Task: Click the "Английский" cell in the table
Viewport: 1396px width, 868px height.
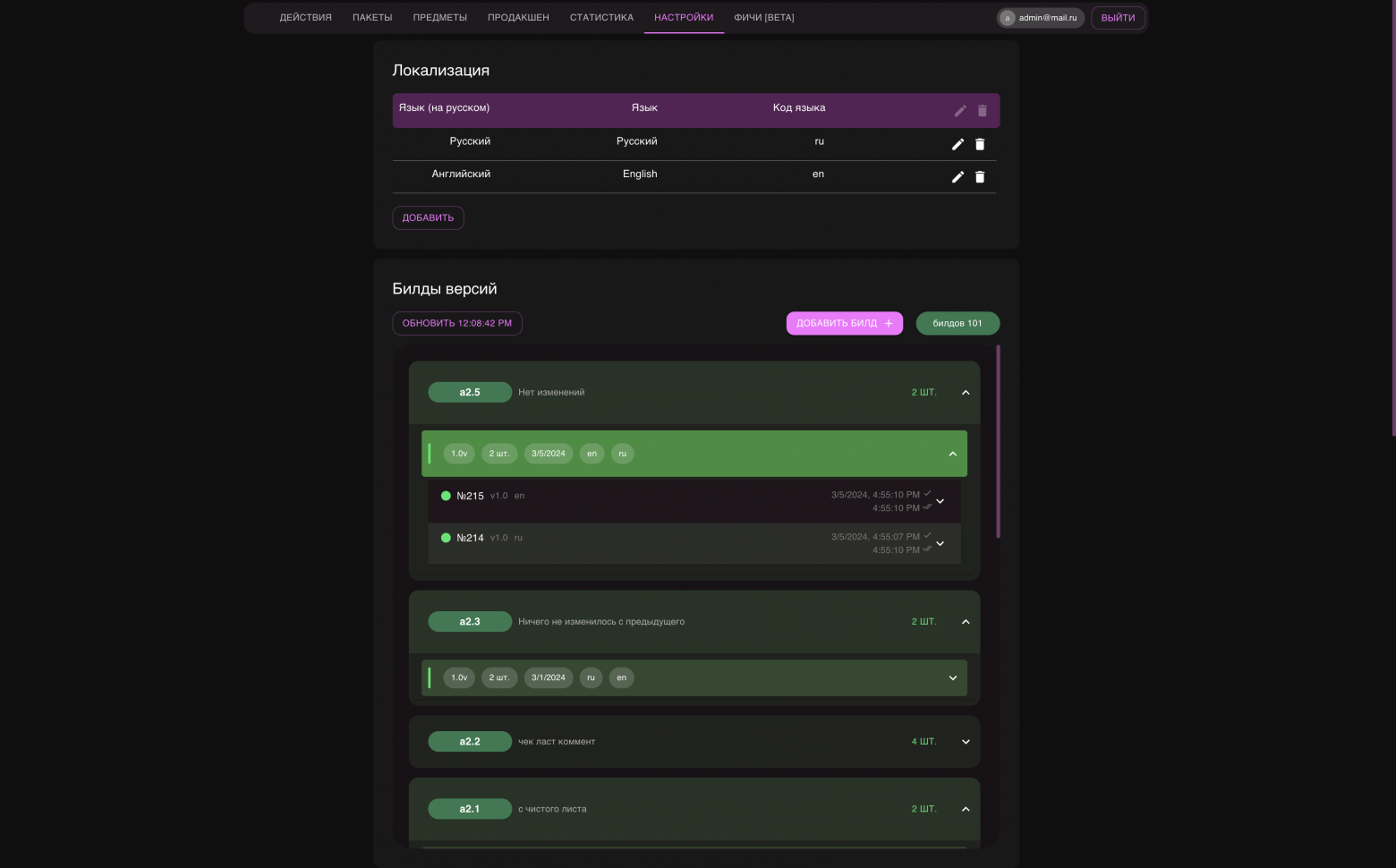Action: point(461,174)
